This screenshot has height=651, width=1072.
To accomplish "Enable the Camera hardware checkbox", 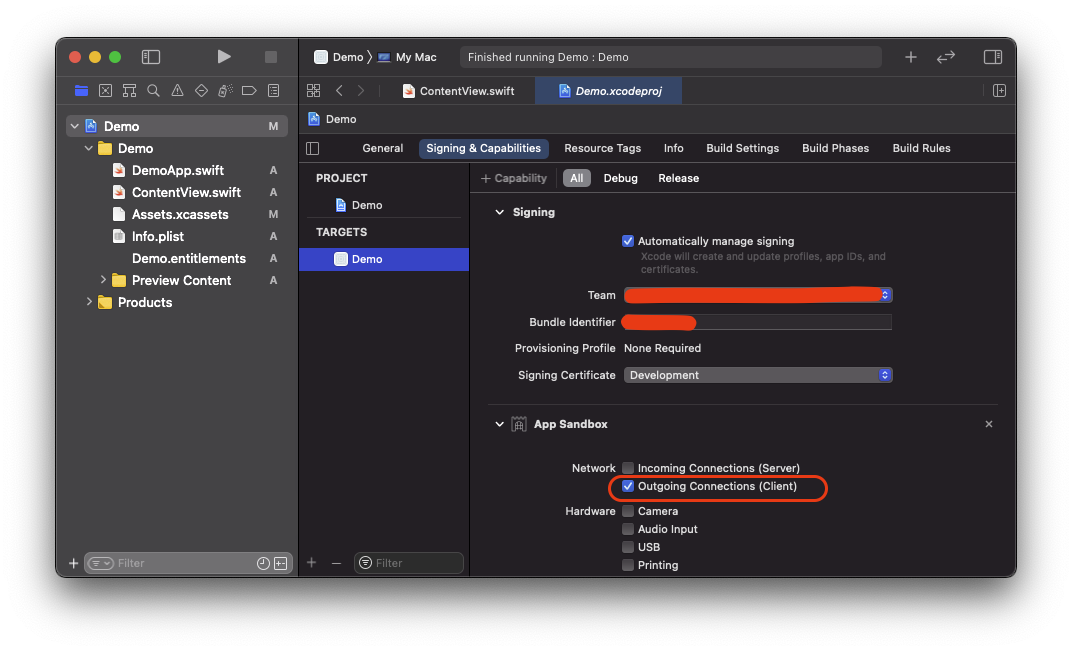I will [628, 511].
